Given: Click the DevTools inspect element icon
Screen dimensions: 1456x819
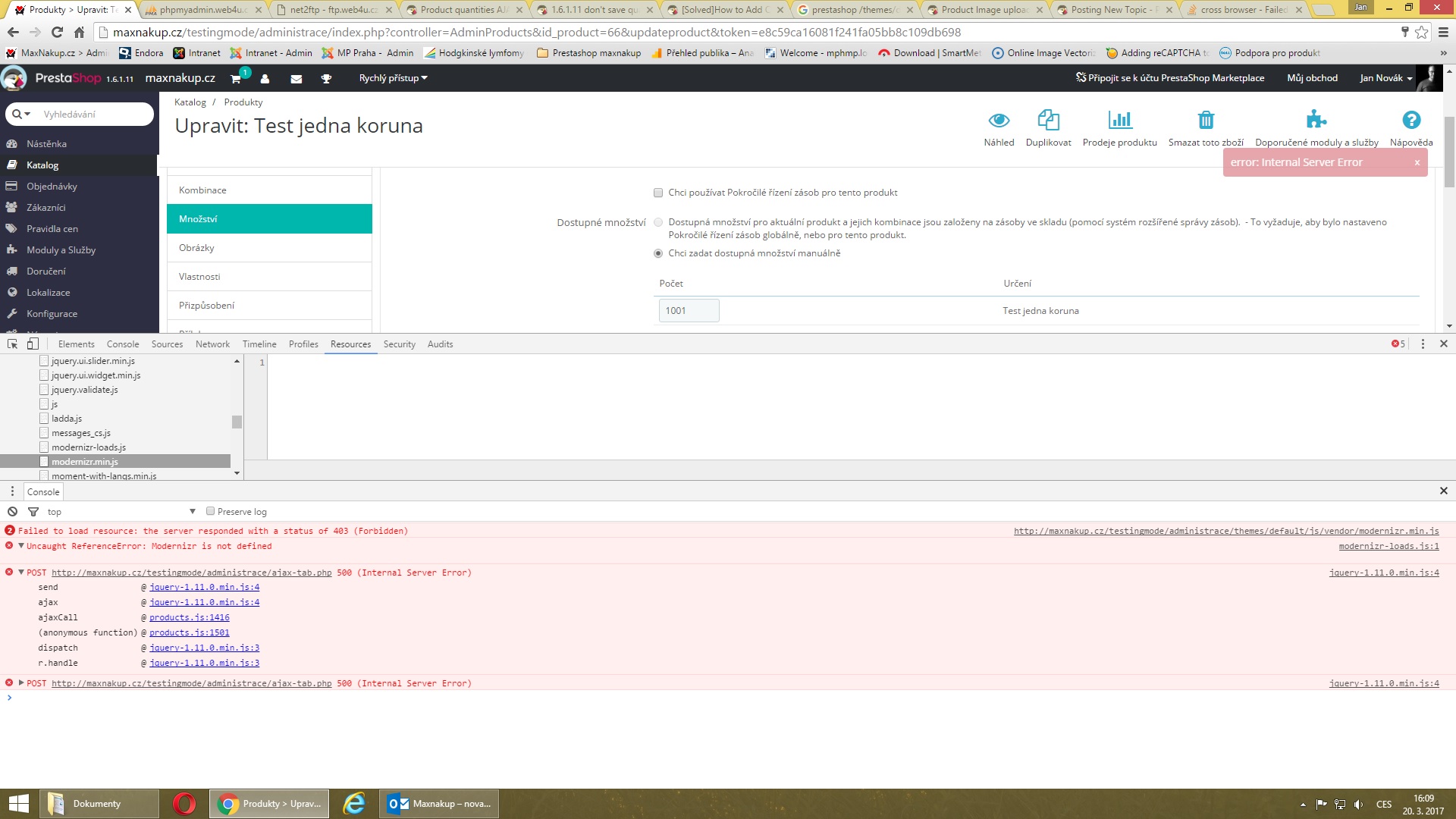Looking at the screenshot, I should pyautogui.click(x=12, y=344).
